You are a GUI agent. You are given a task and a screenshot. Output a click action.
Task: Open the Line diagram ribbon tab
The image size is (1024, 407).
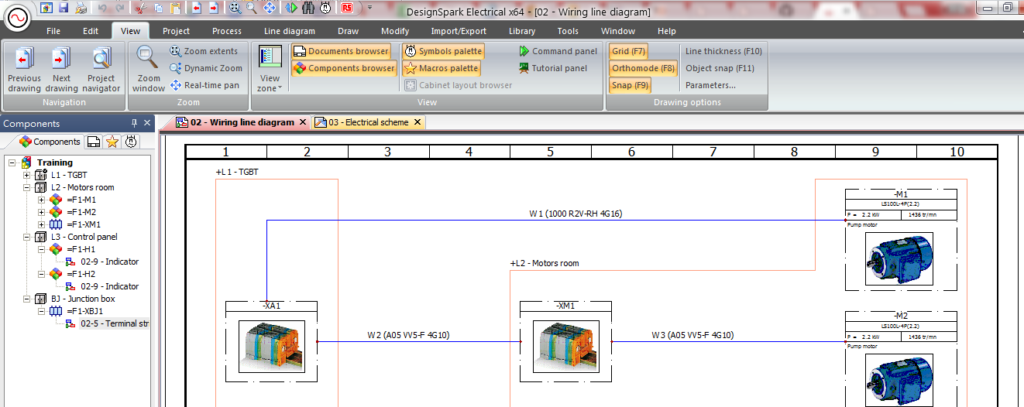[289, 31]
